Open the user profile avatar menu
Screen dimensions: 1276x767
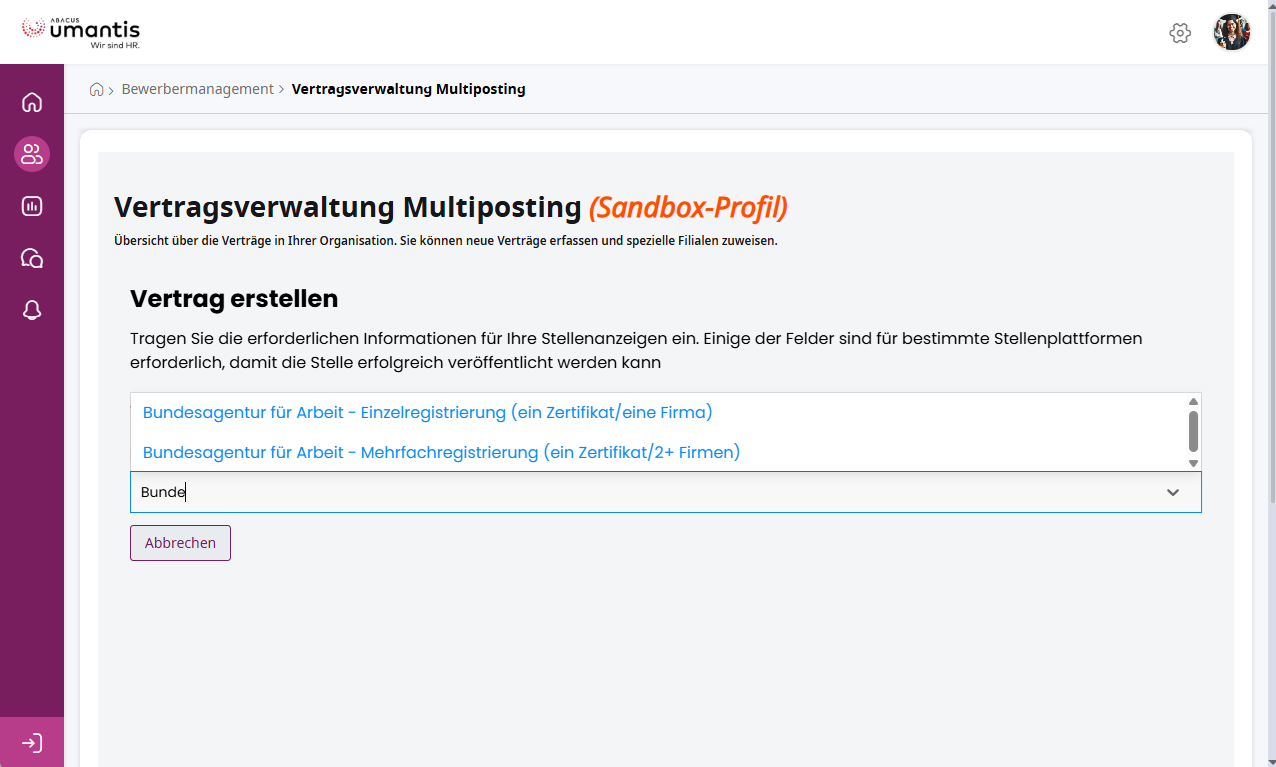(x=1232, y=32)
